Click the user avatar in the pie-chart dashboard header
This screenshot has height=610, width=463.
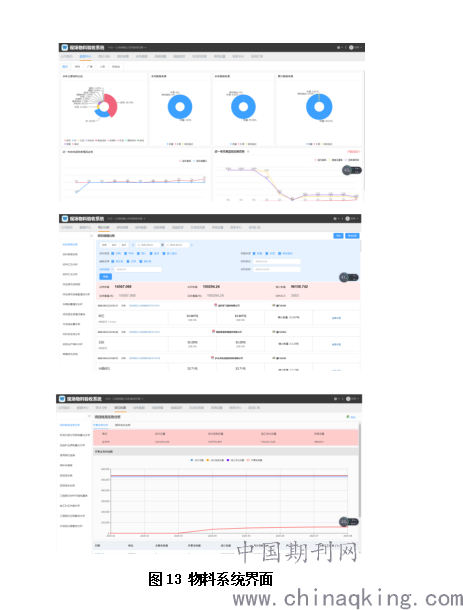click(x=351, y=47)
